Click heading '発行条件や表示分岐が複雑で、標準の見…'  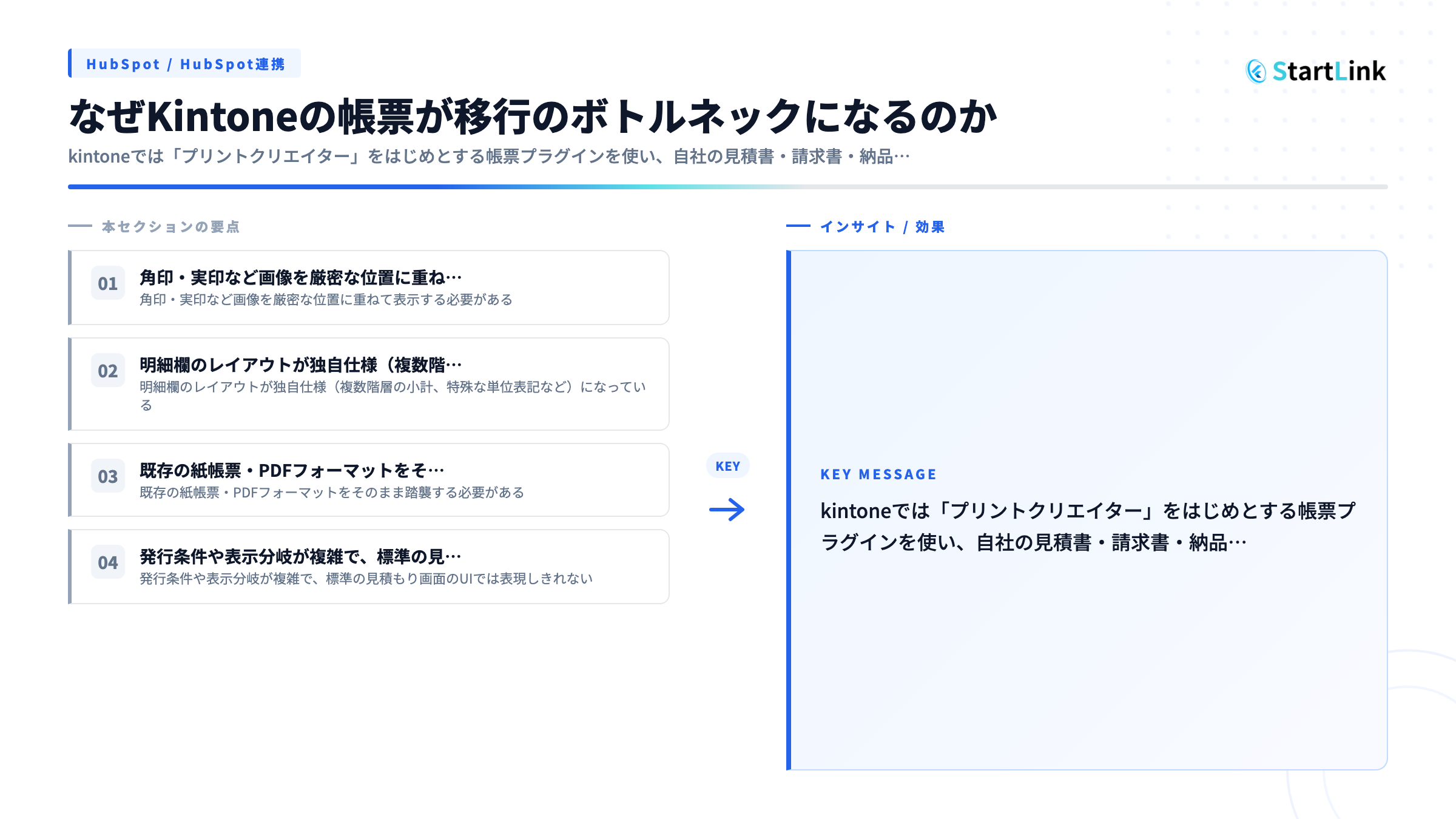point(301,556)
